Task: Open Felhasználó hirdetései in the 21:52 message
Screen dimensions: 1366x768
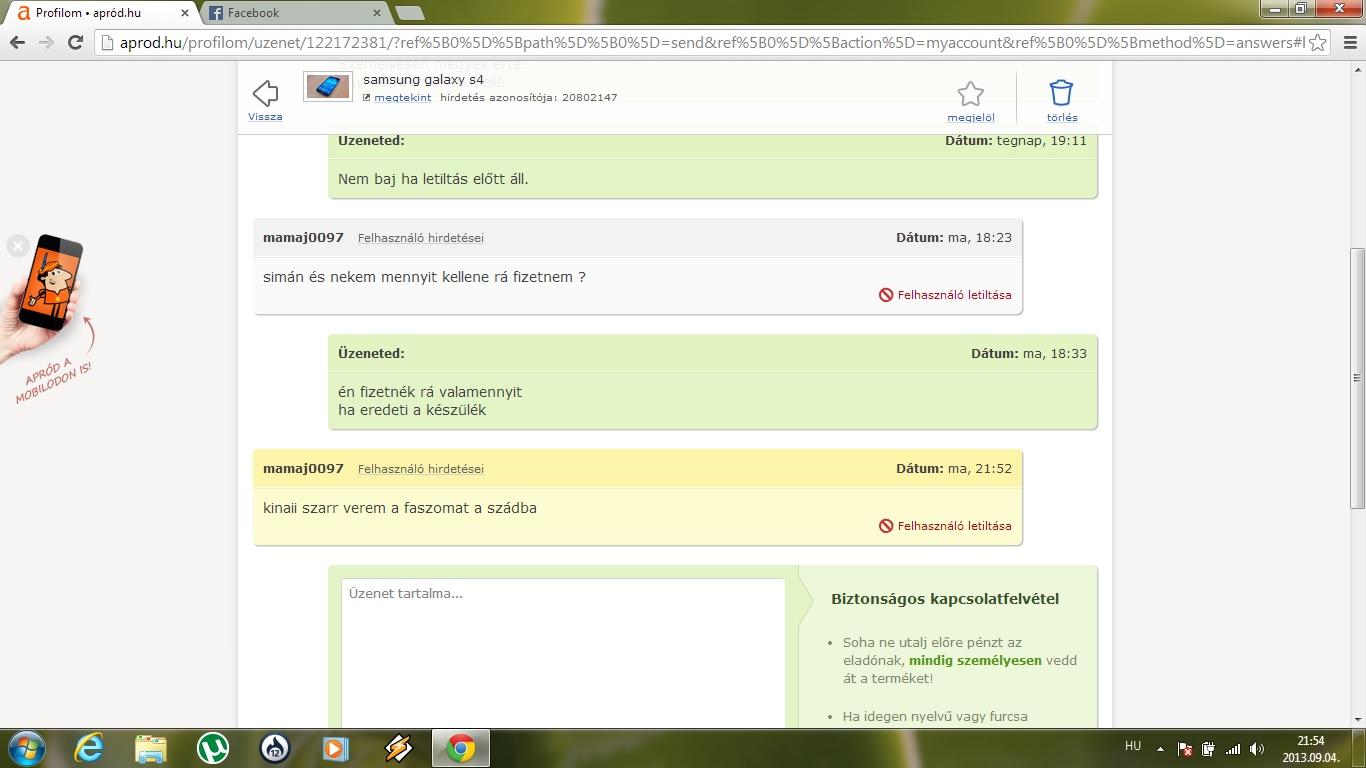Action: 421,469
